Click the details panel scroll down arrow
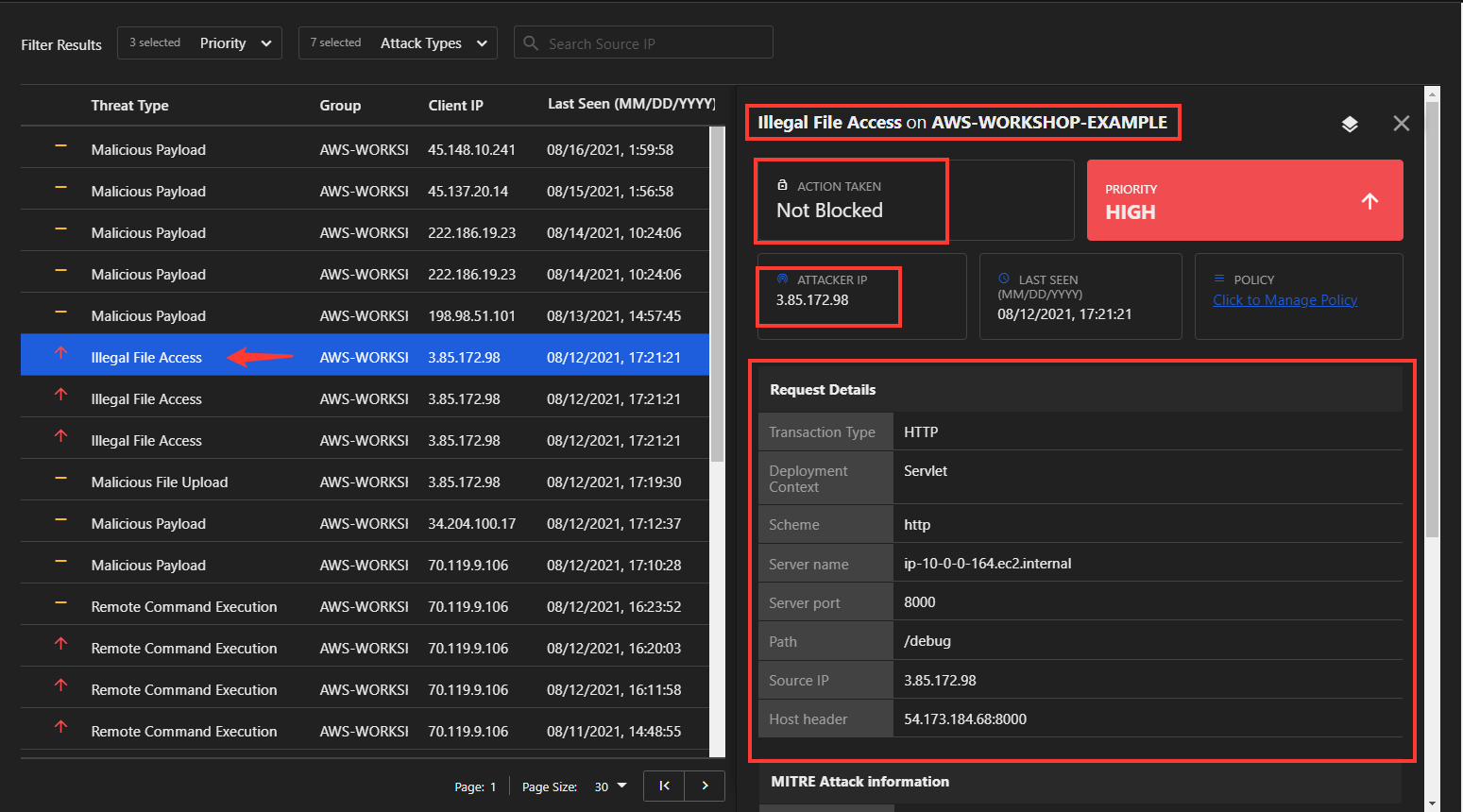 coord(1432,804)
